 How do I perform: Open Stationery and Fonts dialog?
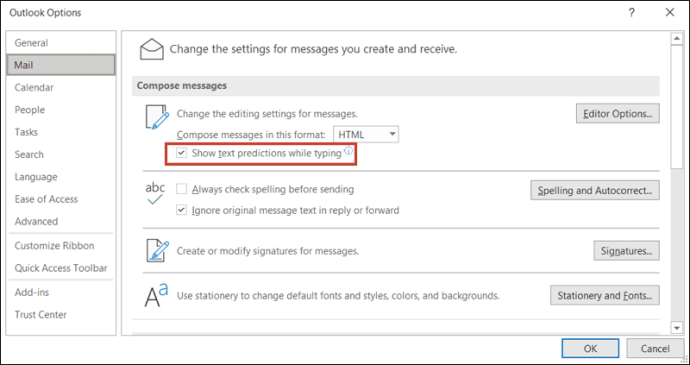point(605,295)
